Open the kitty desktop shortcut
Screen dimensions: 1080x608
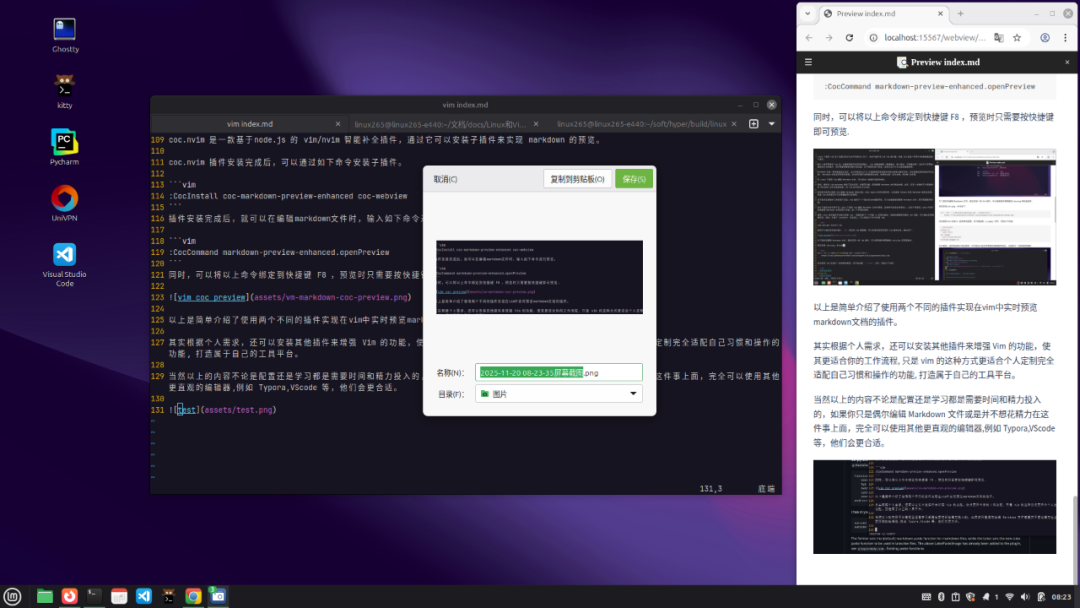click(65, 91)
